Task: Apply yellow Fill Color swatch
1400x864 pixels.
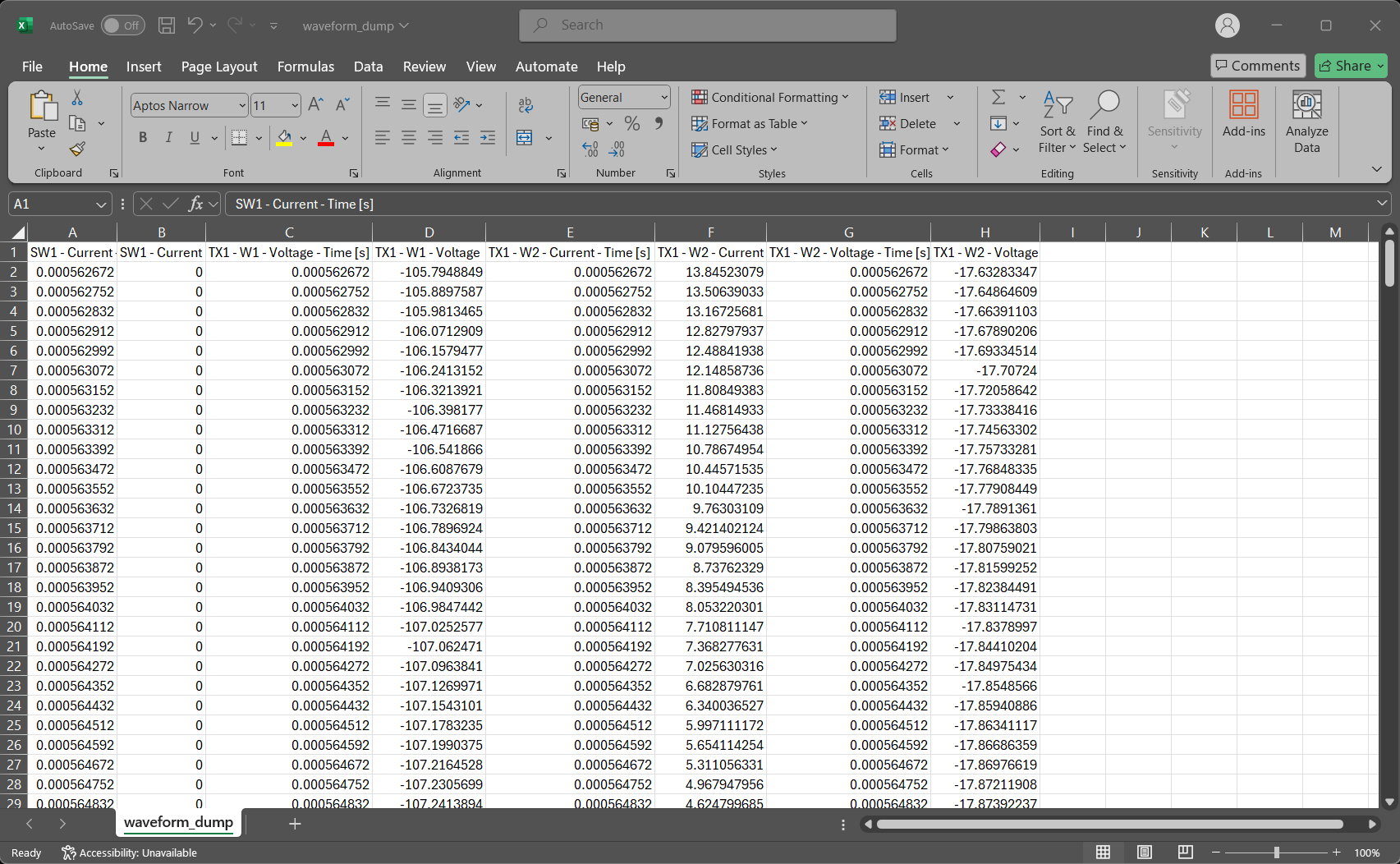Action: (284, 137)
